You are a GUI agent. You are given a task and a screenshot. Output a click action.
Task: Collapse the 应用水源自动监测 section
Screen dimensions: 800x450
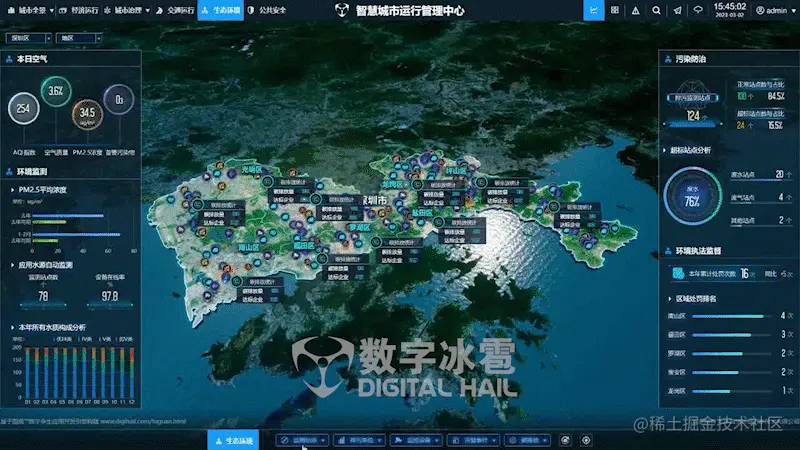point(12,265)
